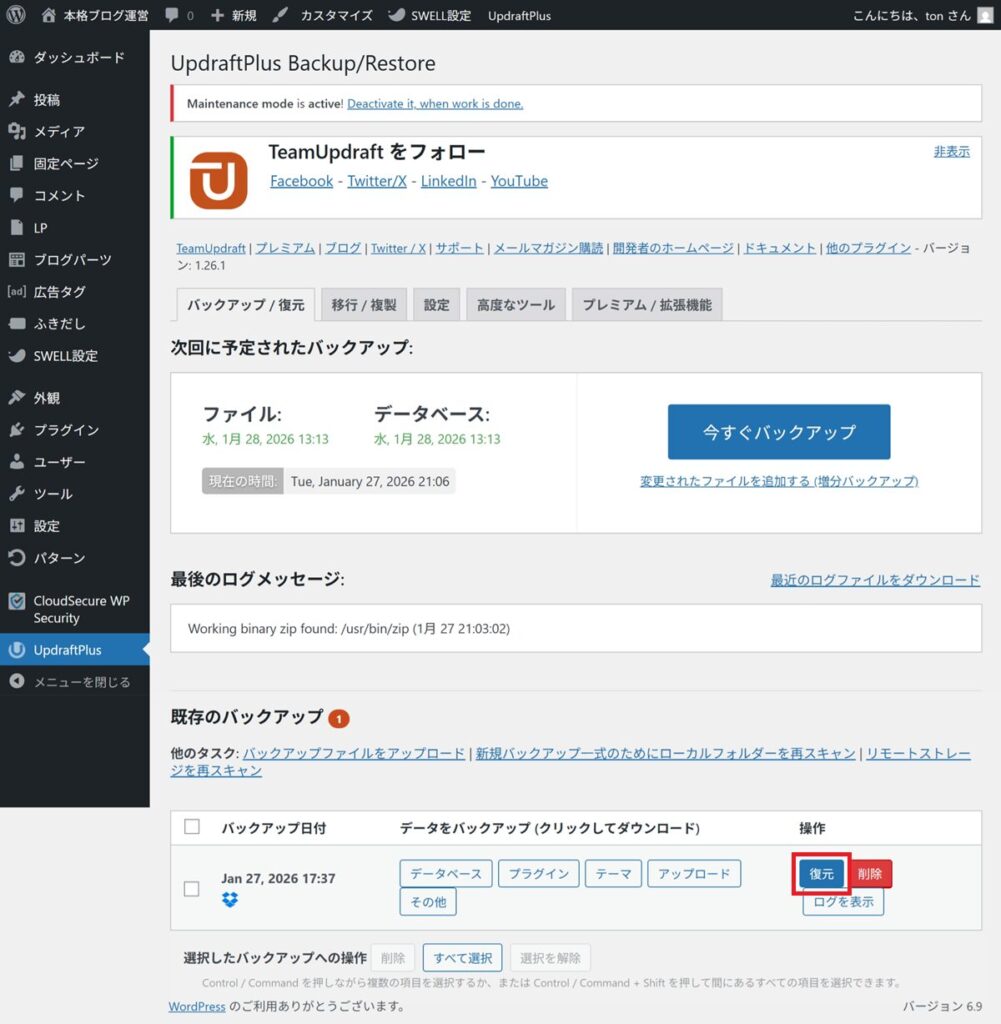
Task: Click the Dropbox icon under backup date
Action: [230, 900]
